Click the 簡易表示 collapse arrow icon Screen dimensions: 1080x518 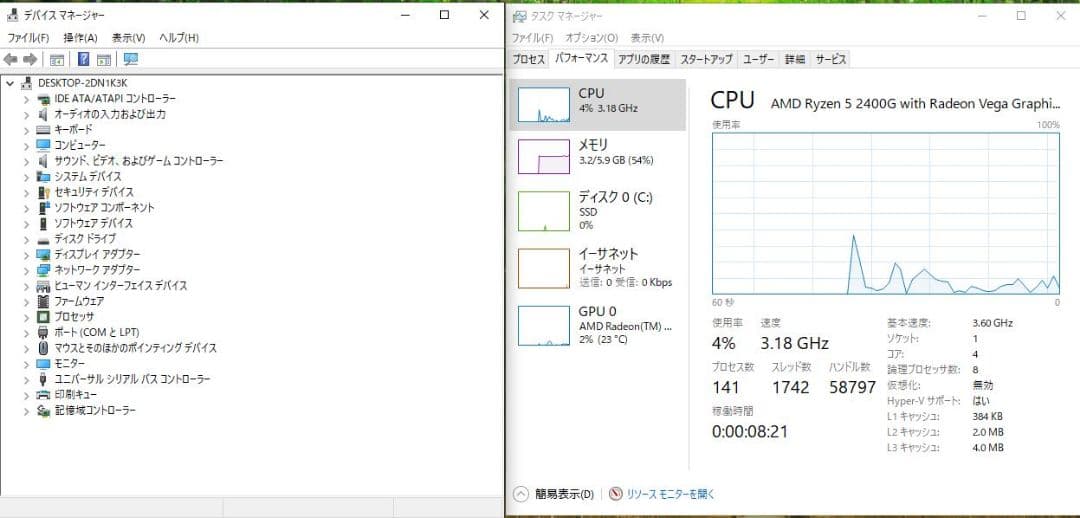click(521, 494)
